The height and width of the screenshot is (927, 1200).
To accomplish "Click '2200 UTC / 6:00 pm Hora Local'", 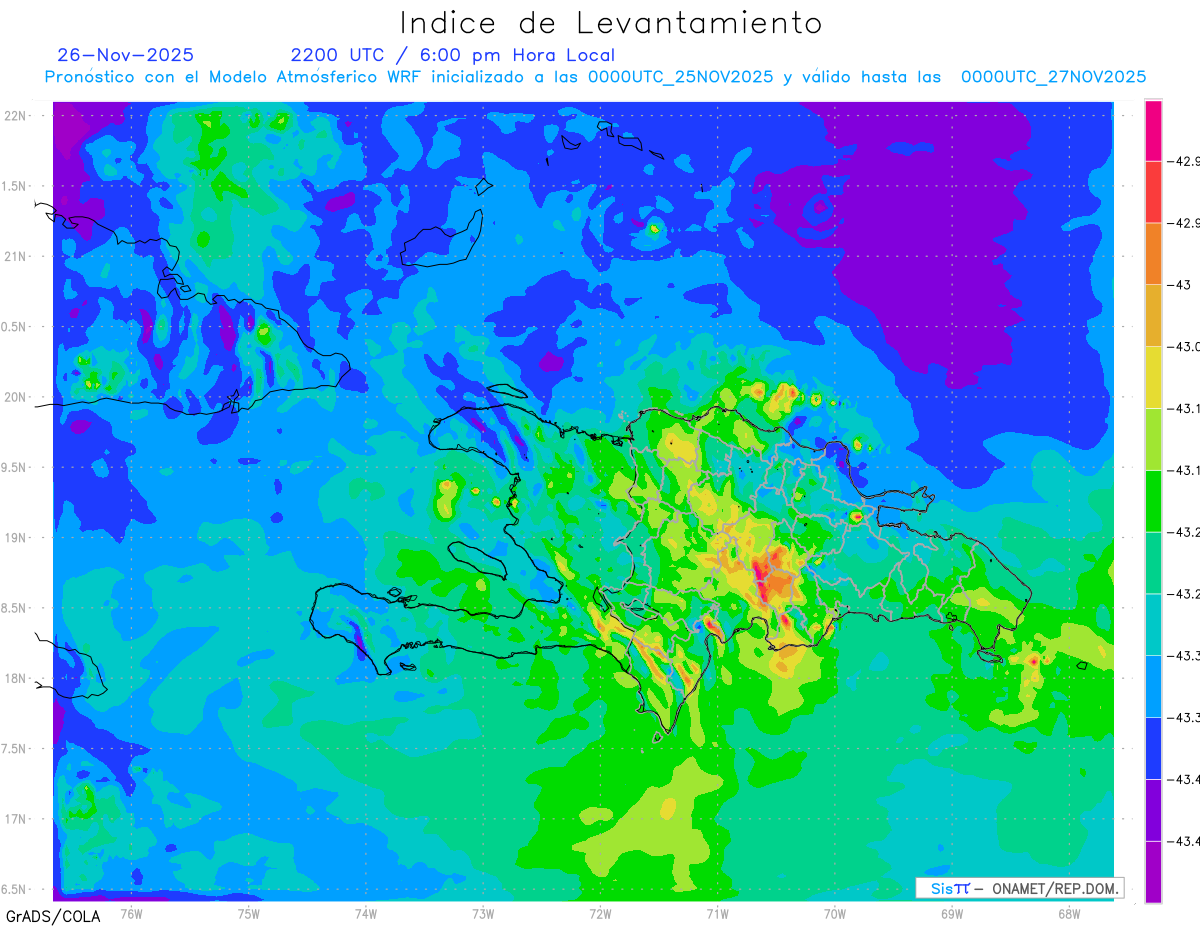I will click(452, 55).
